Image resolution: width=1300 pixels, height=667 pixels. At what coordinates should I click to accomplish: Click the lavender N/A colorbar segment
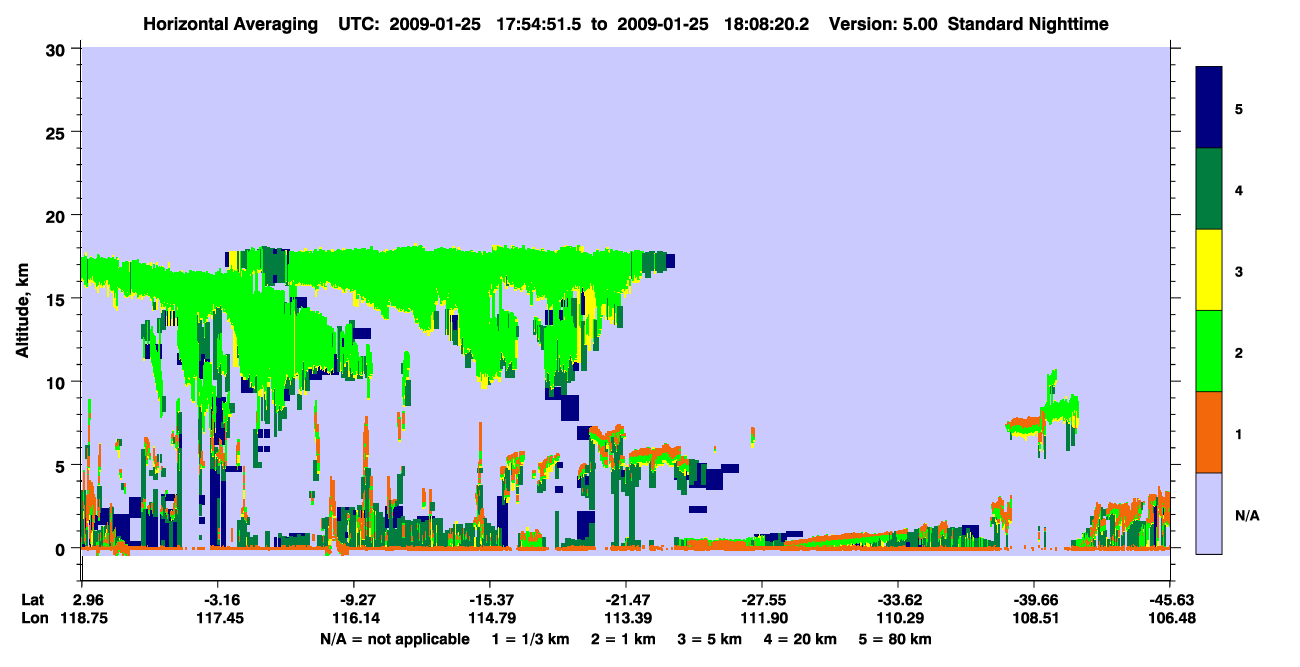pos(1209,513)
